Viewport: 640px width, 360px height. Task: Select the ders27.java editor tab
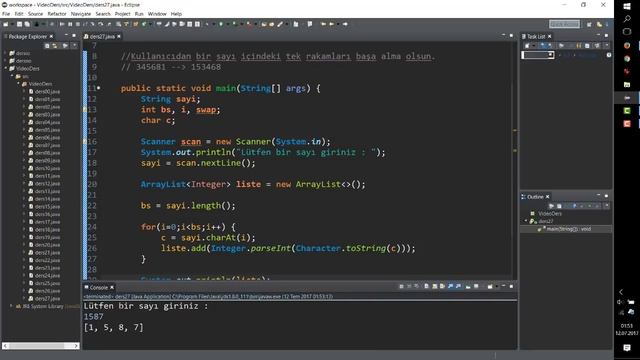tap(102, 36)
